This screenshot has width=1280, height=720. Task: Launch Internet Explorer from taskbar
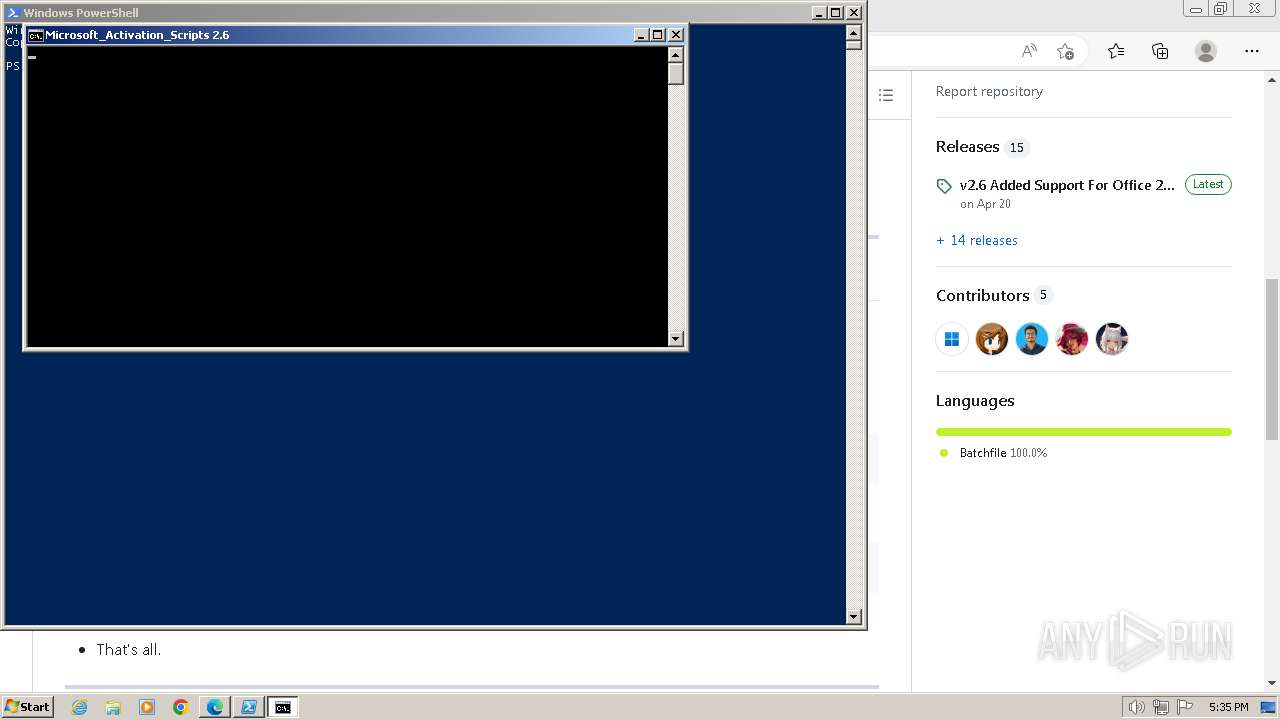pyautogui.click(x=79, y=707)
